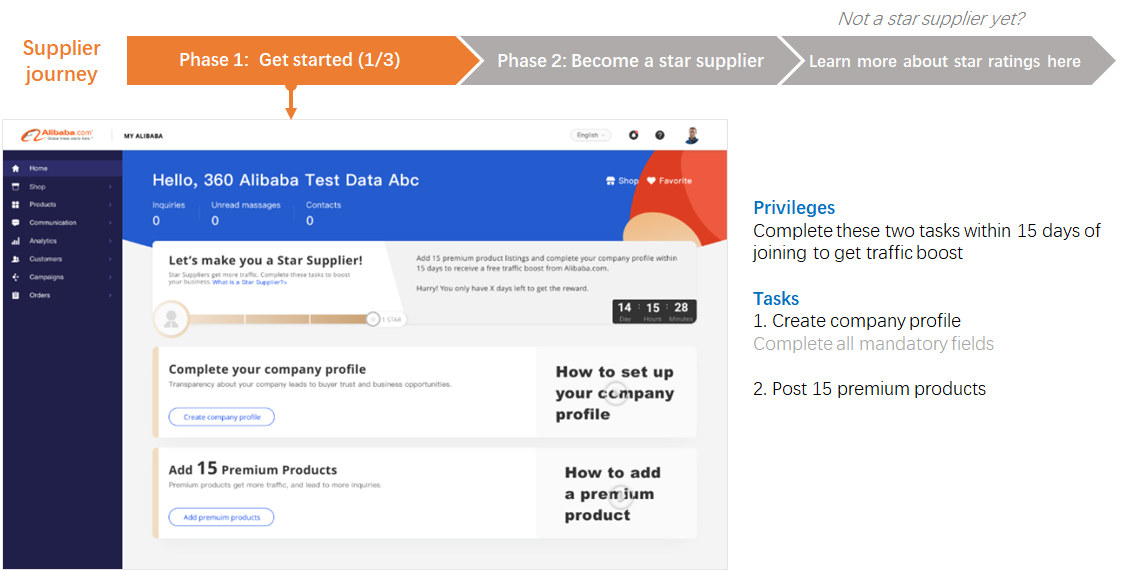
Task: Click the countdown timer box
Action: pyautogui.click(x=653, y=312)
